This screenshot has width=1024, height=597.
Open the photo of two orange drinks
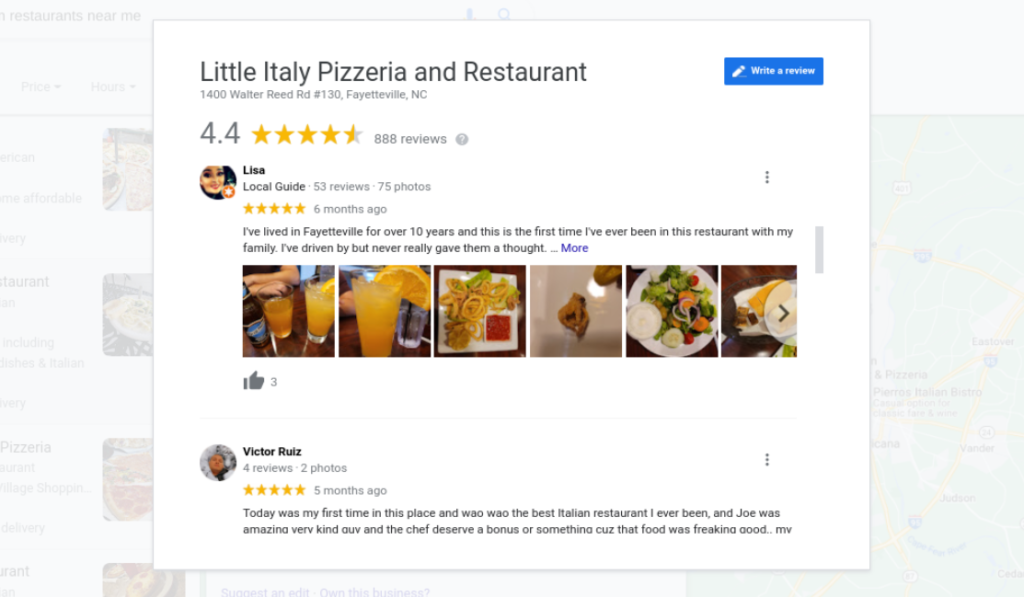(289, 311)
